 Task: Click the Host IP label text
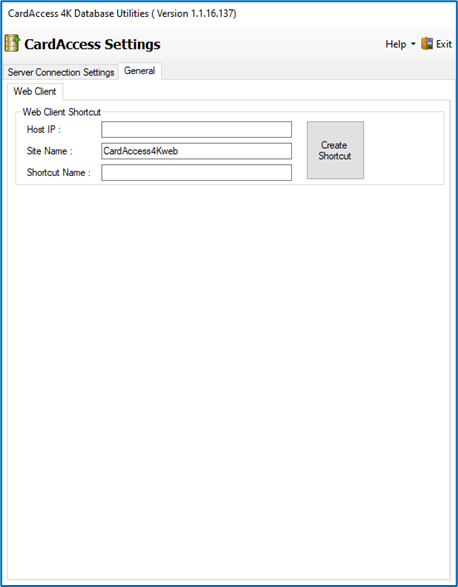coord(43,130)
